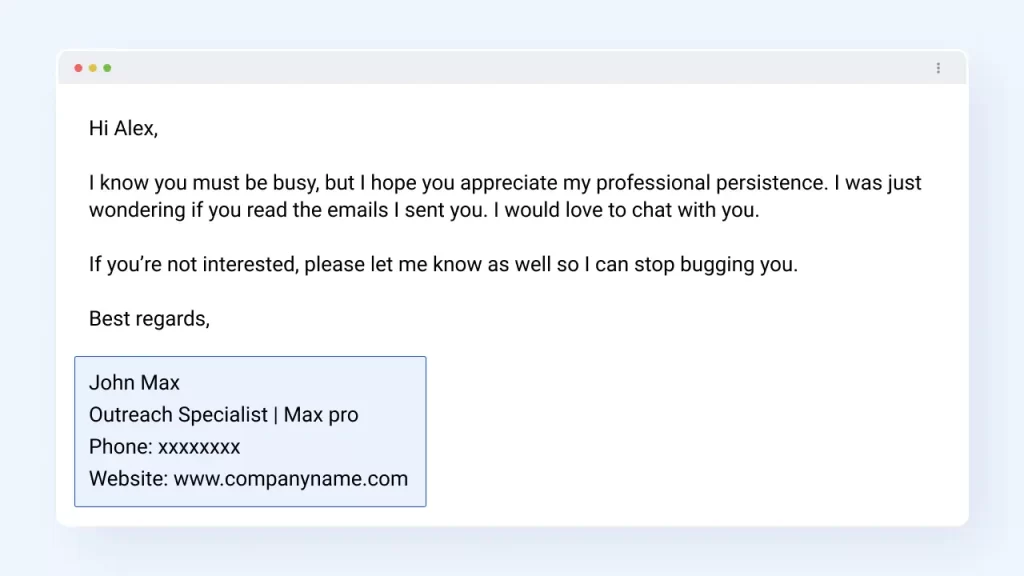
Task: Click the yellow minimize window dot
Action: (x=93, y=68)
